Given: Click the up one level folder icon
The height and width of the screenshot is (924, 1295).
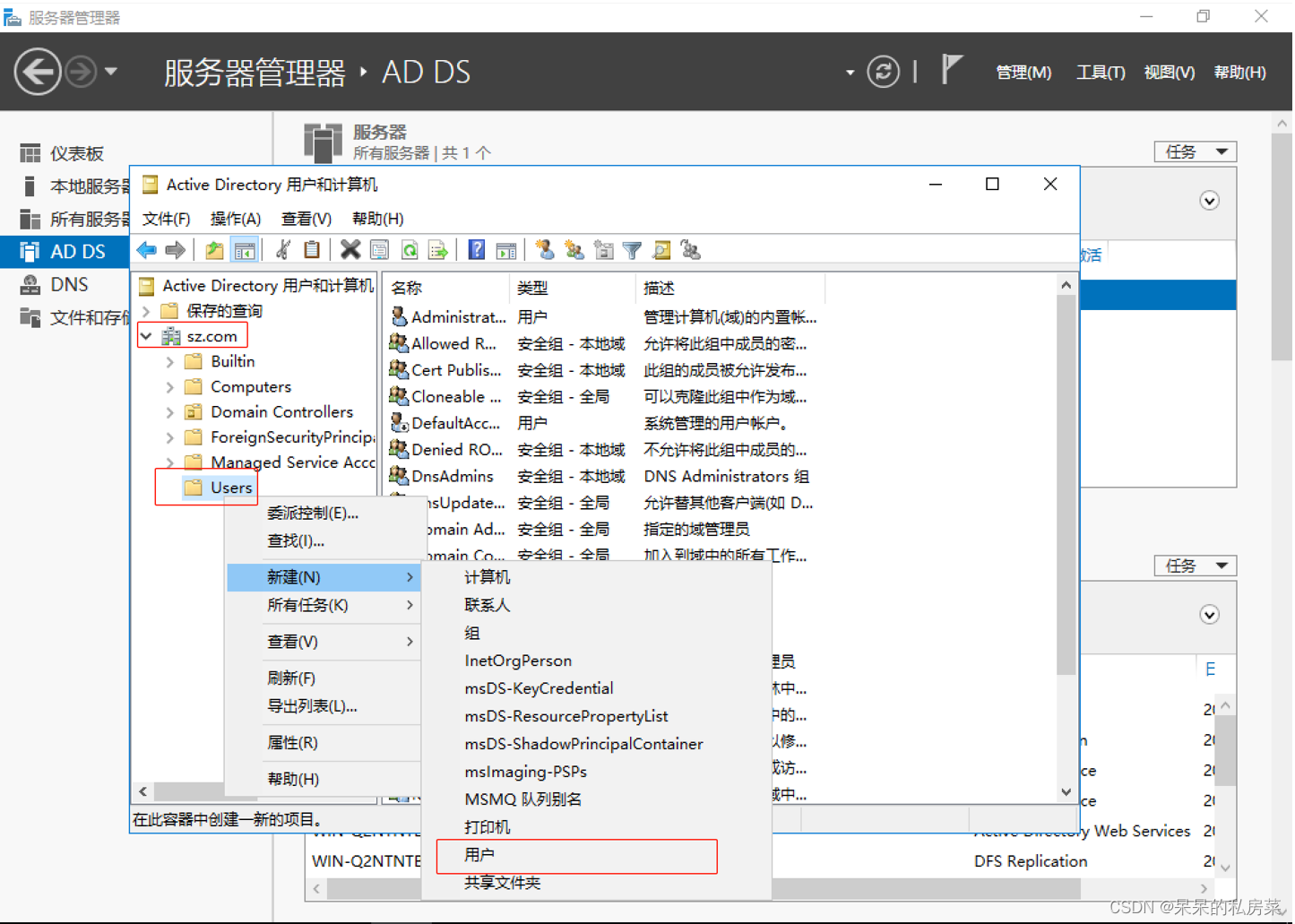Looking at the screenshot, I should click(214, 250).
